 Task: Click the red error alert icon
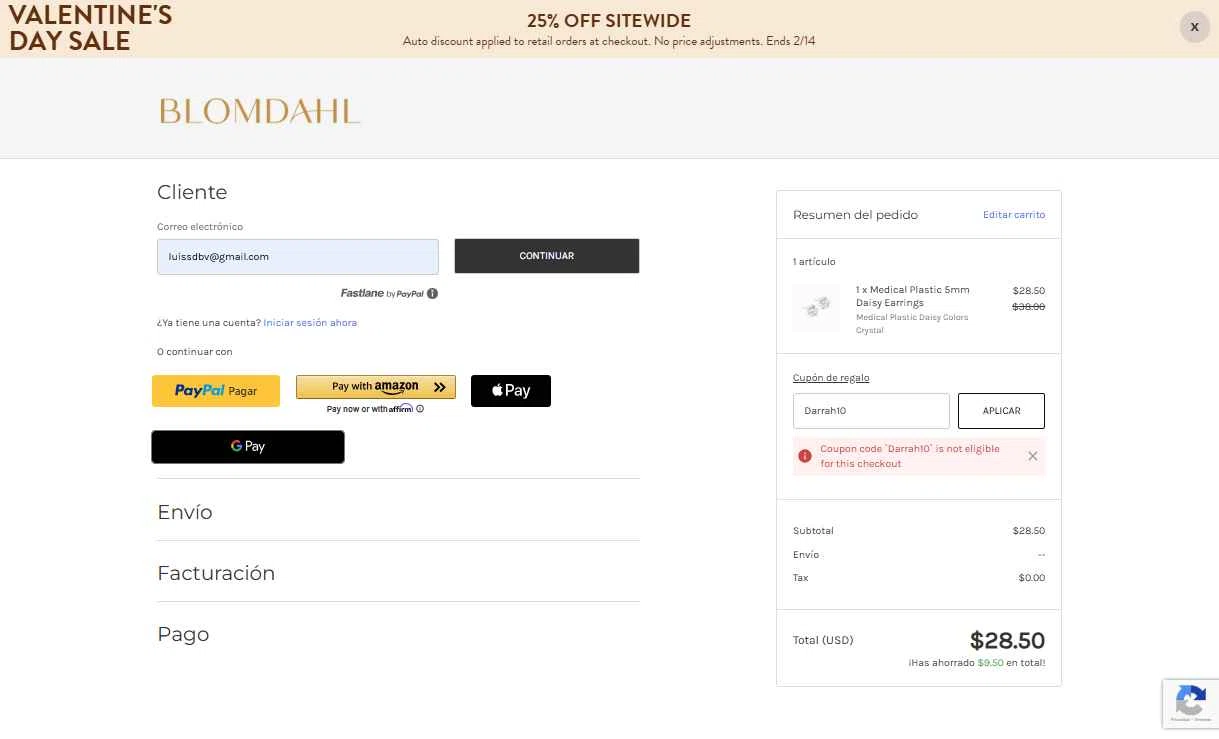coord(805,456)
